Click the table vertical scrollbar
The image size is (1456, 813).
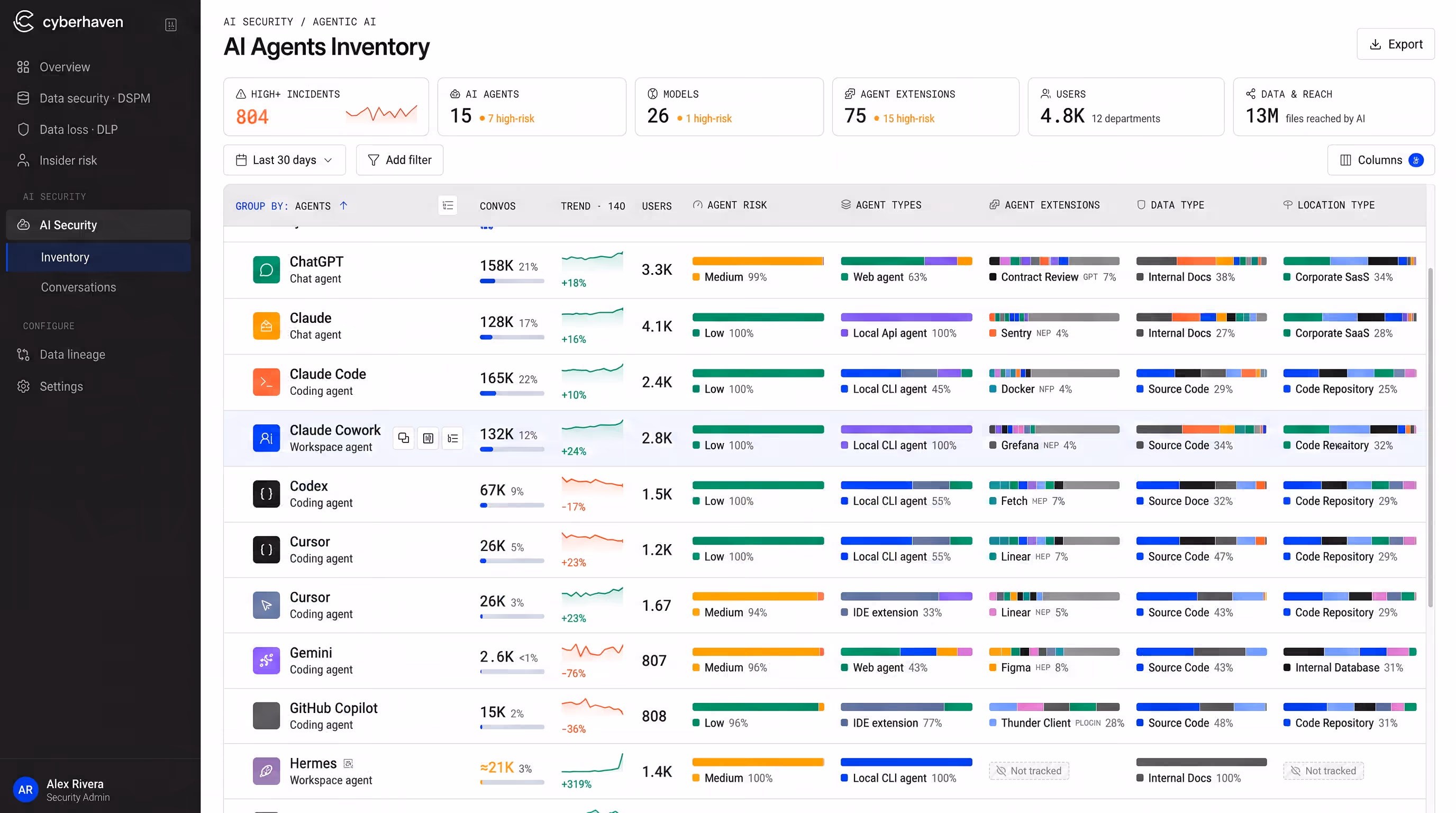(x=1430, y=438)
